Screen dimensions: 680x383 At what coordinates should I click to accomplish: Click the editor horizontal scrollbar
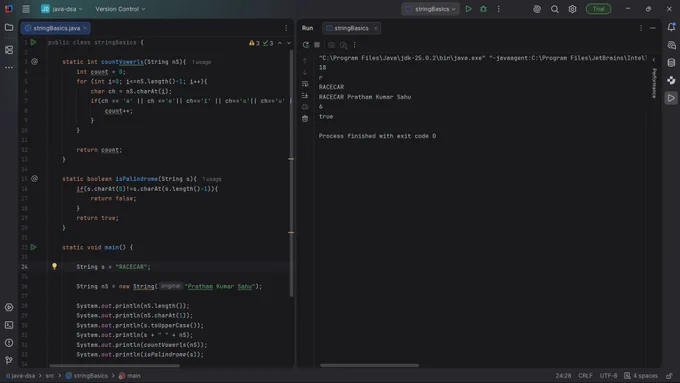114,365
